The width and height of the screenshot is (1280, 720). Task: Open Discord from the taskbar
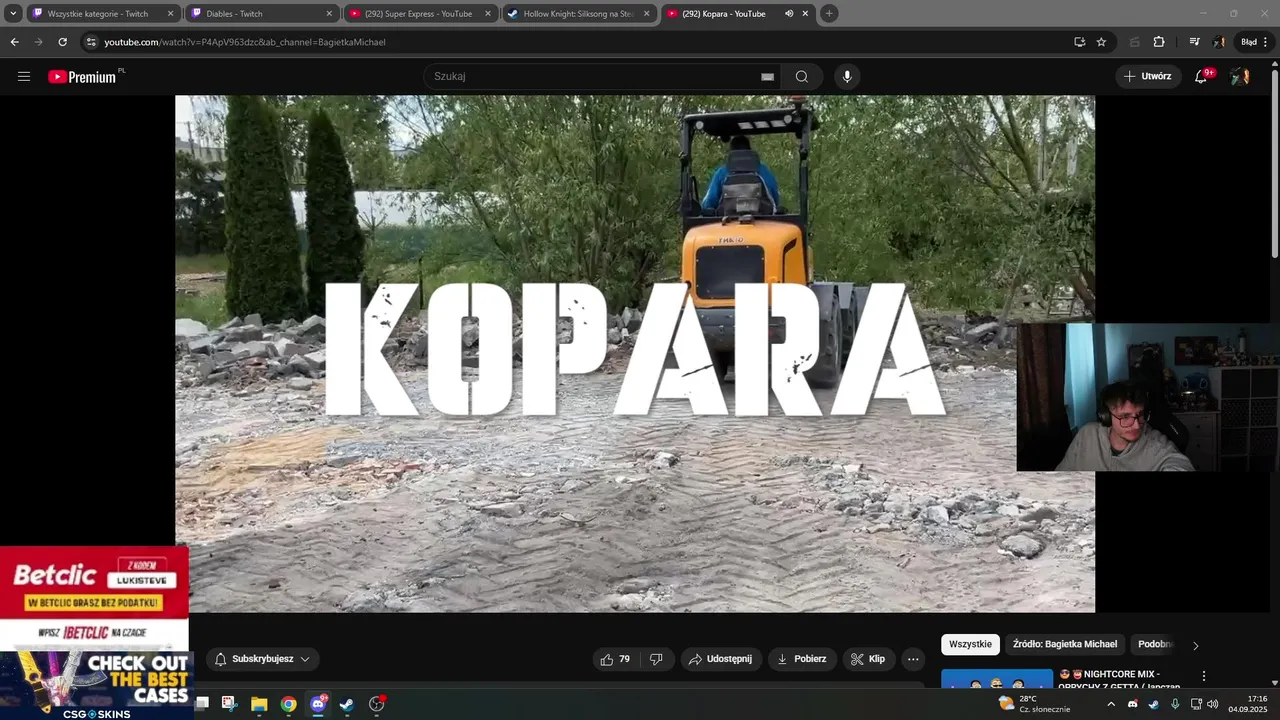[318, 703]
